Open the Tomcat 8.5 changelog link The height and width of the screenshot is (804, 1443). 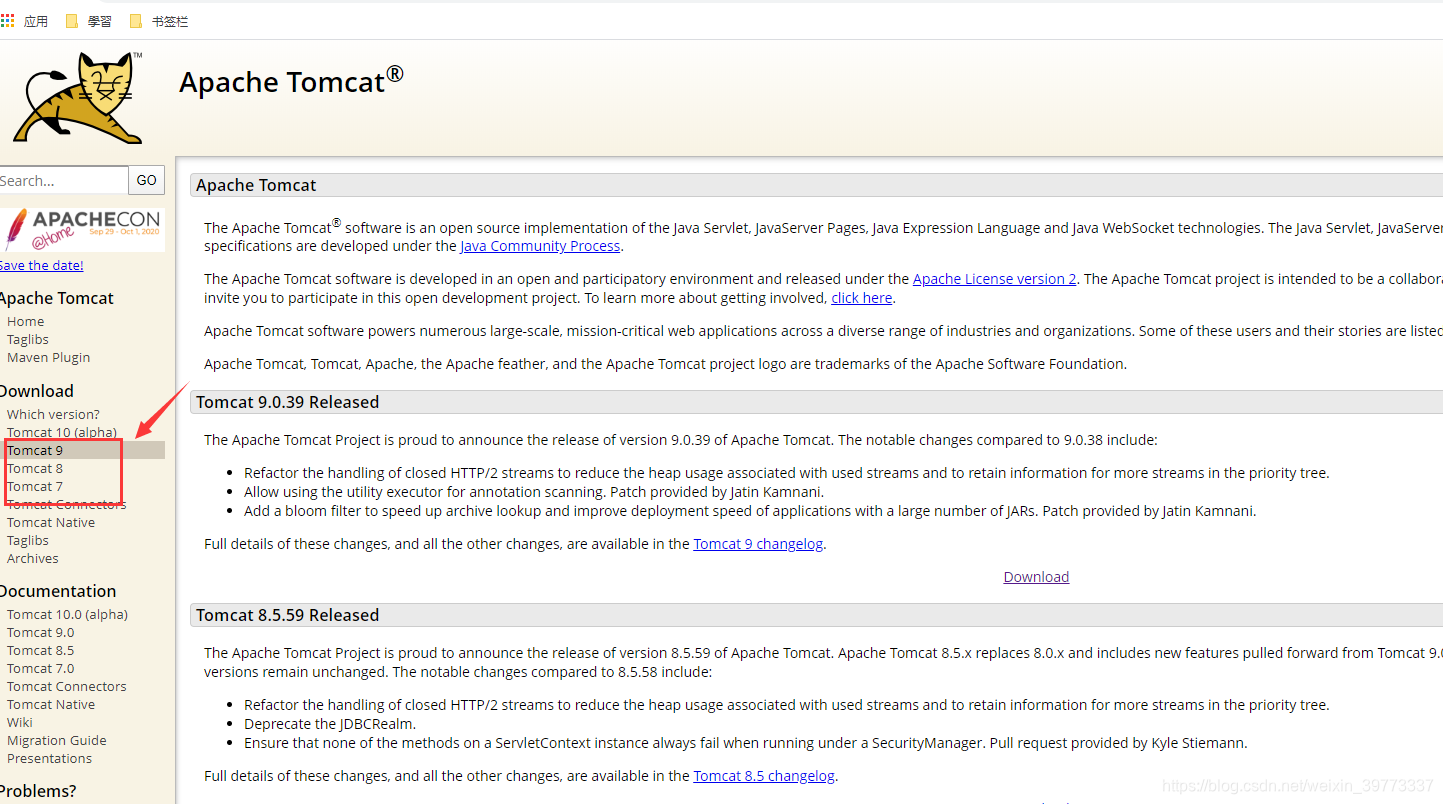pyautogui.click(x=764, y=776)
